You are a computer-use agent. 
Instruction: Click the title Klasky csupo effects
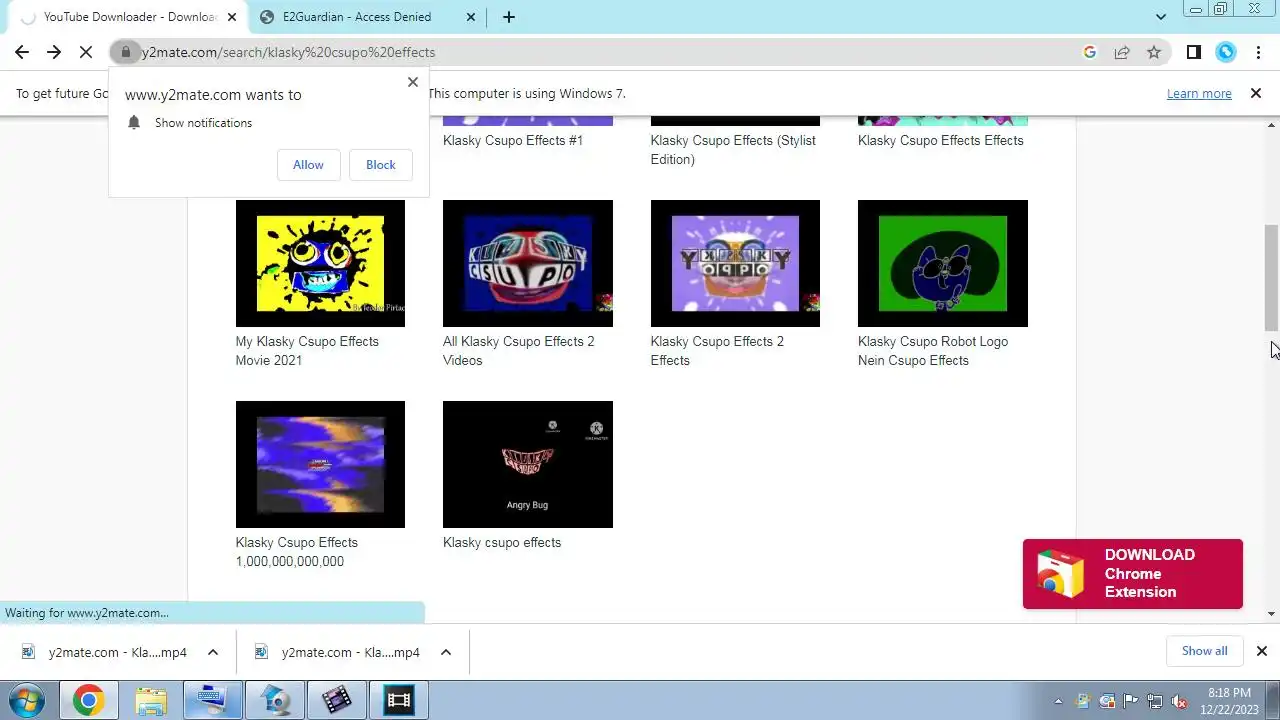(x=502, y=543)
